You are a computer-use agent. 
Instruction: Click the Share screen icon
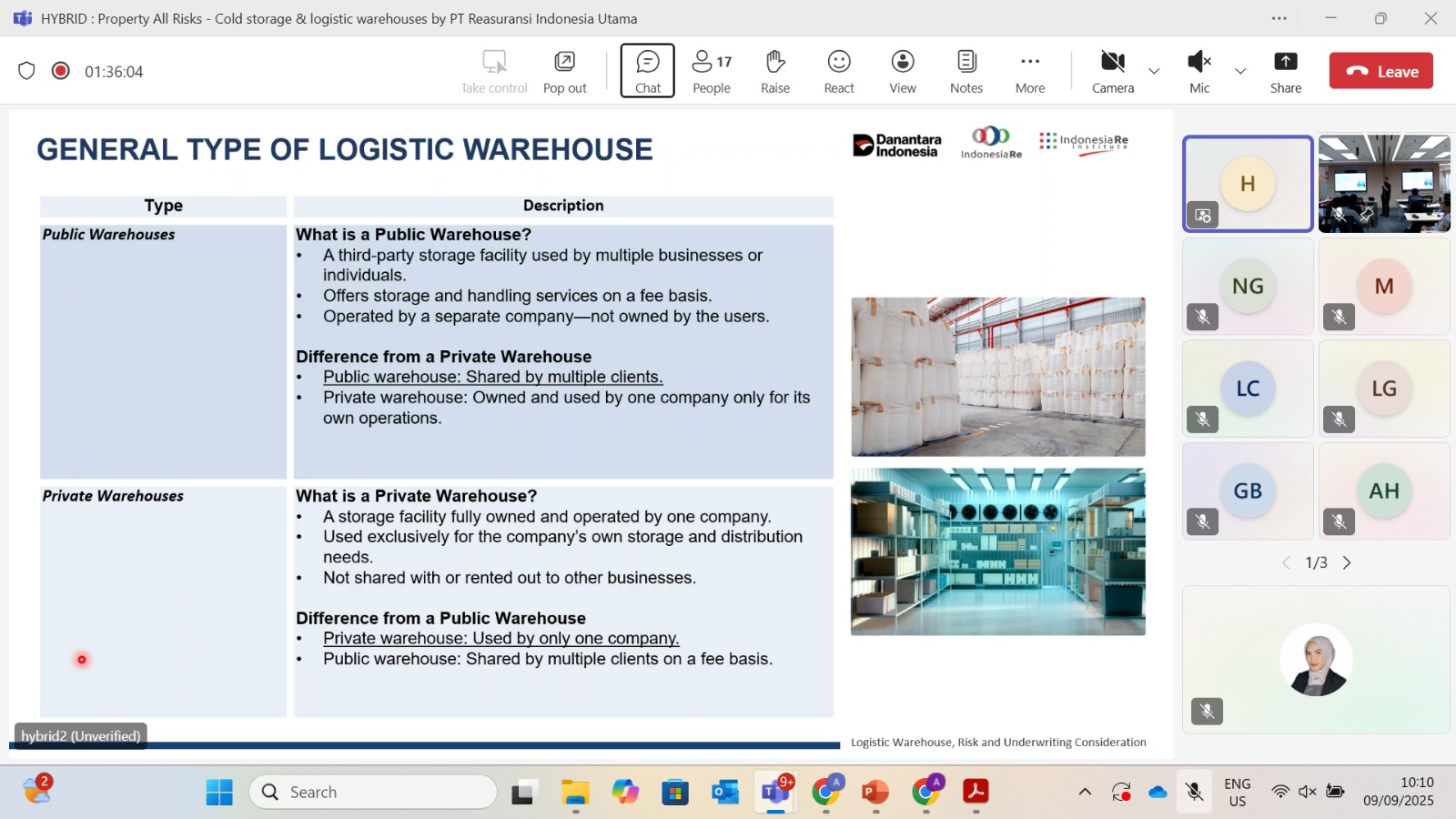(1285, 71)
